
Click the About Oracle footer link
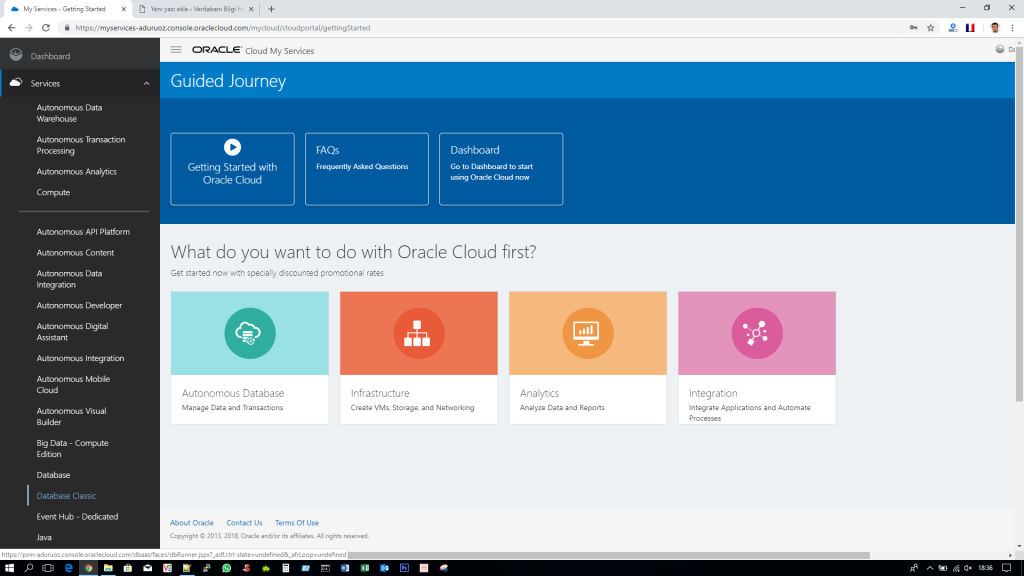[191, 523]
